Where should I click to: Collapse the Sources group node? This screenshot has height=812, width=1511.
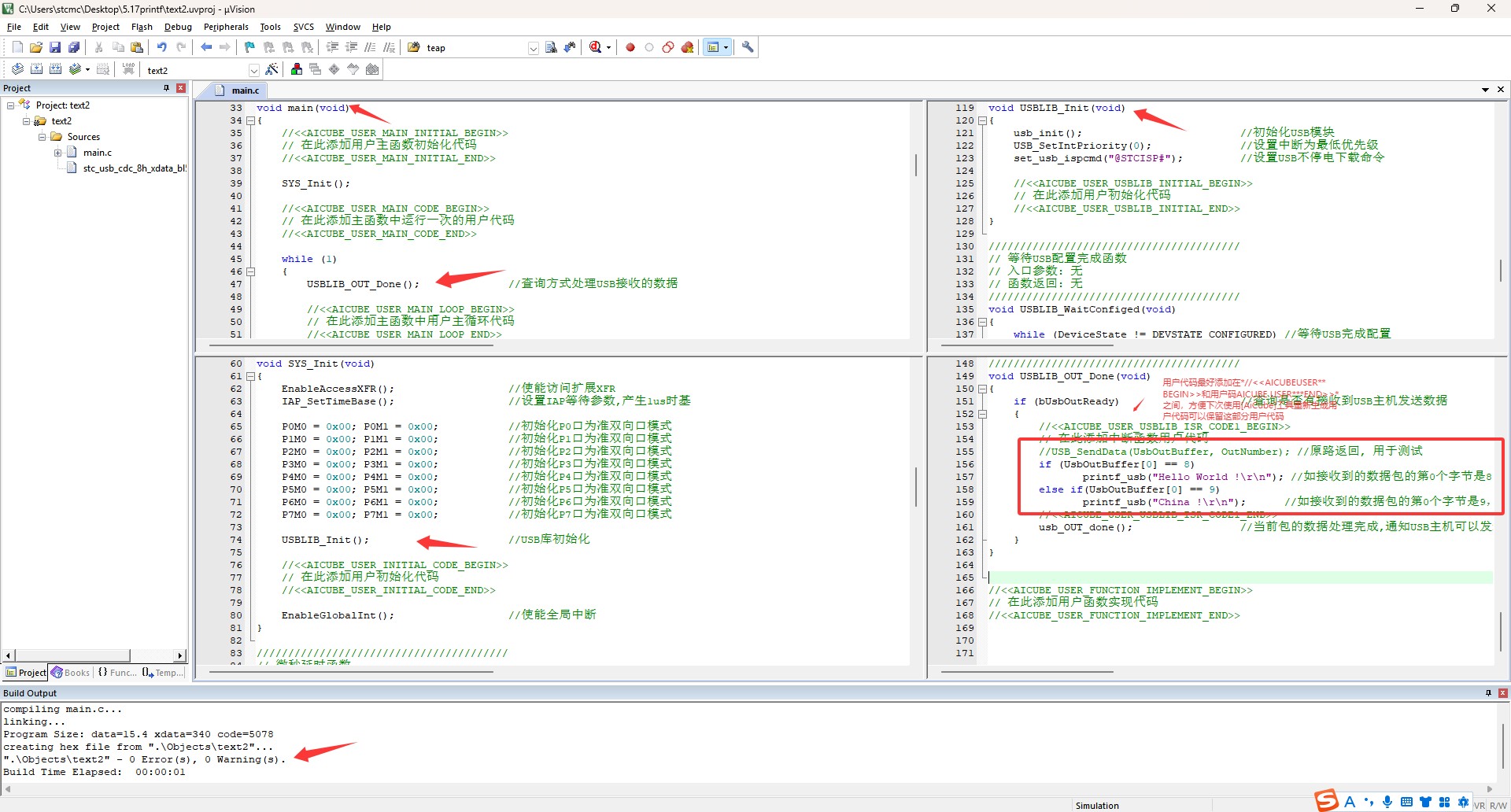click(x=42, y=137)
